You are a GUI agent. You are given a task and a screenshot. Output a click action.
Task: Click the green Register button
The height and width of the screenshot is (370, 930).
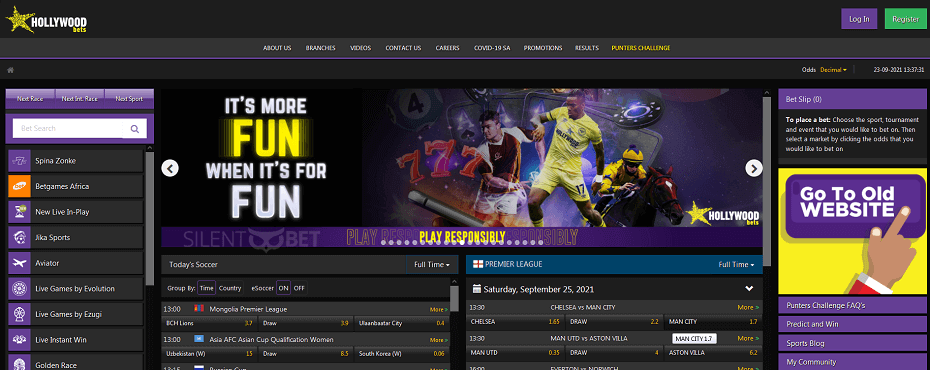click(x=905, y=19)
